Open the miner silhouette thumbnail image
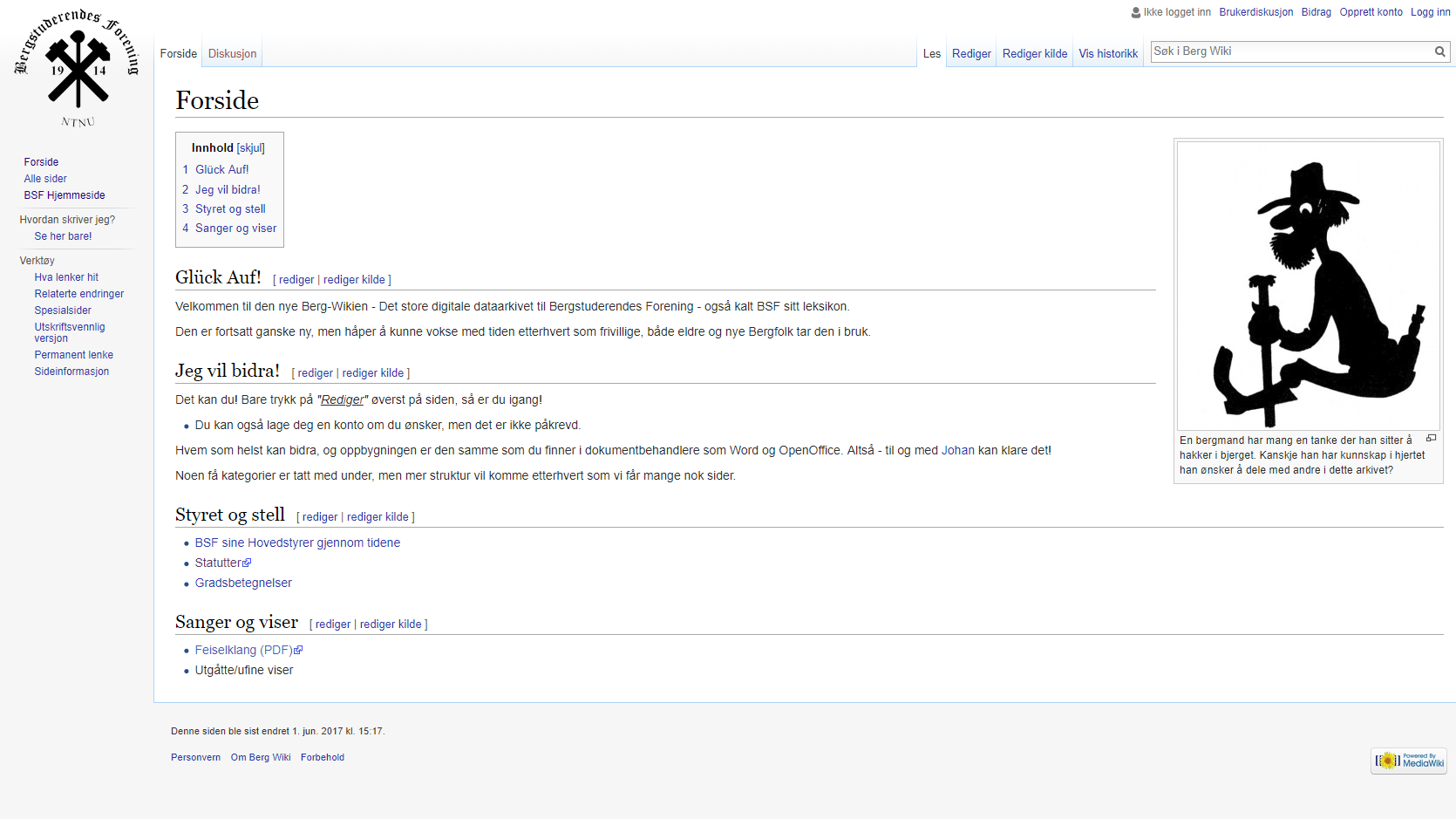 [x=1308, y=286]
